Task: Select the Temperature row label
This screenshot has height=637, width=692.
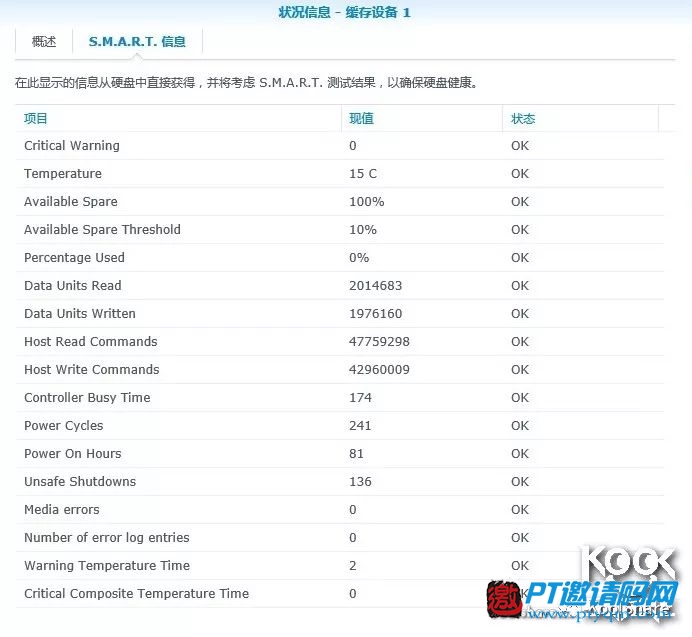Action: [x=63, y=173]
